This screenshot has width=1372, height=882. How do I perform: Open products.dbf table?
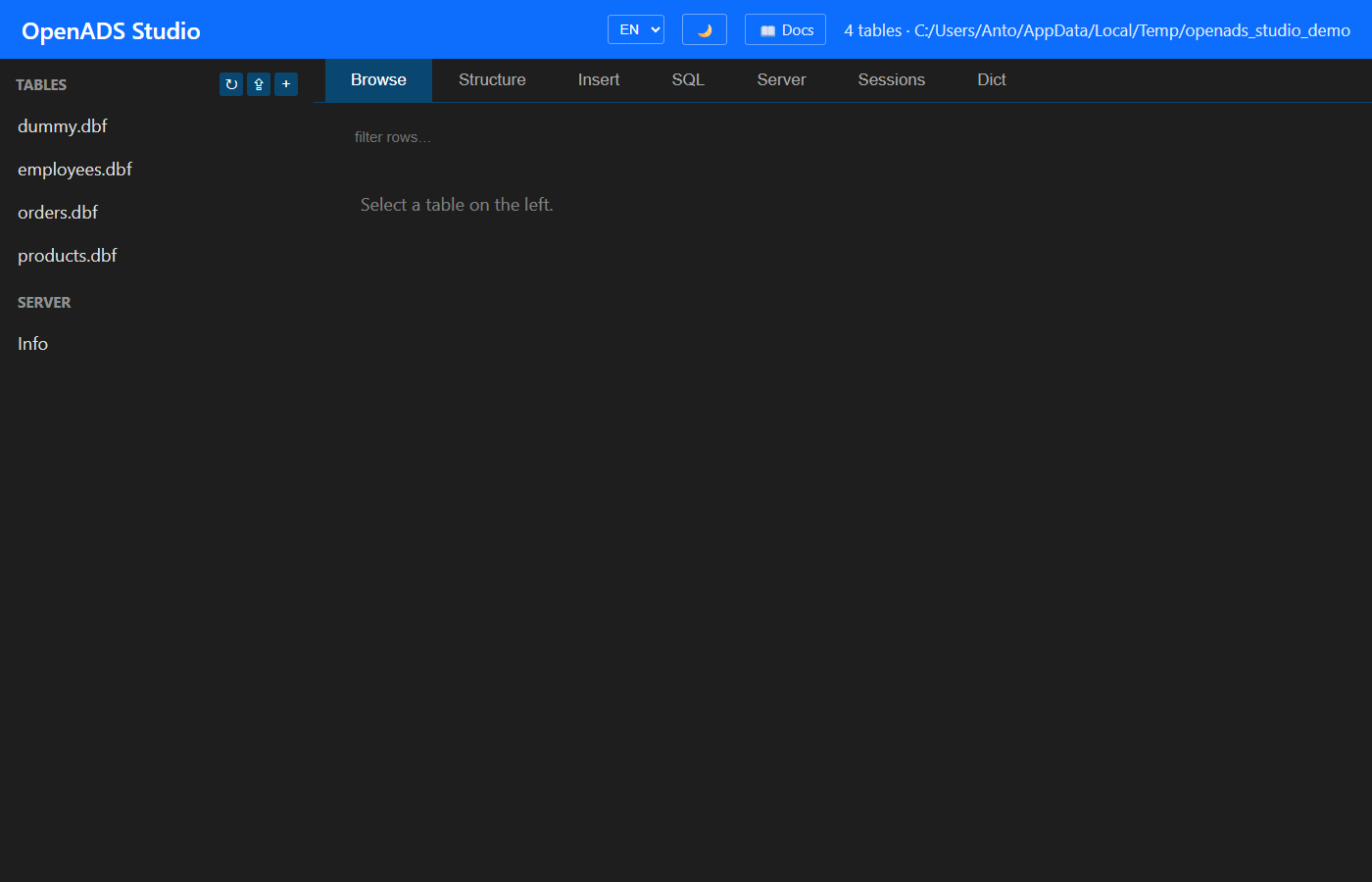point(157,256)
